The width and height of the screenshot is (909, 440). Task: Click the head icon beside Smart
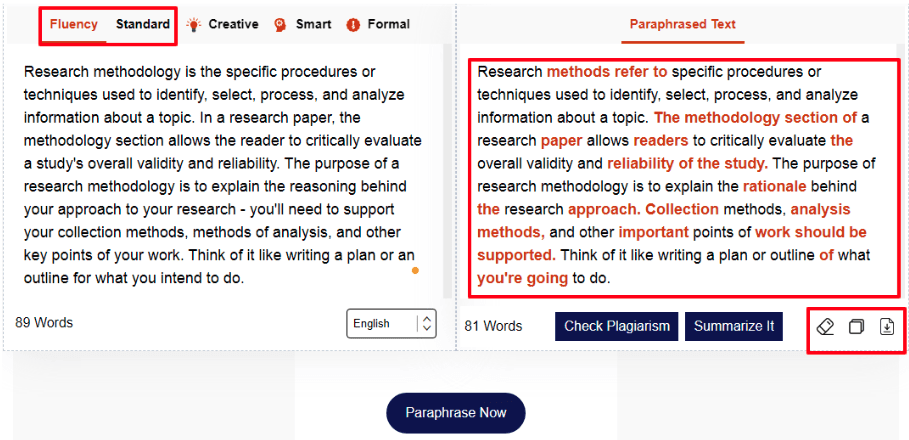[x=280, y=24]
